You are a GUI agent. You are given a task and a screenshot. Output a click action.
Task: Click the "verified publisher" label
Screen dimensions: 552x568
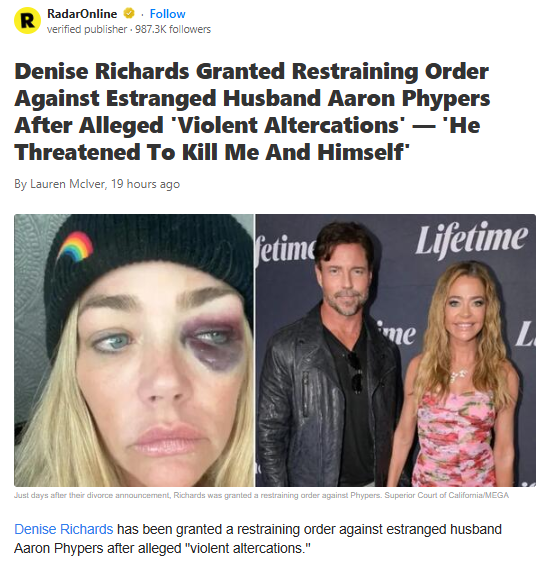(87, 29)
